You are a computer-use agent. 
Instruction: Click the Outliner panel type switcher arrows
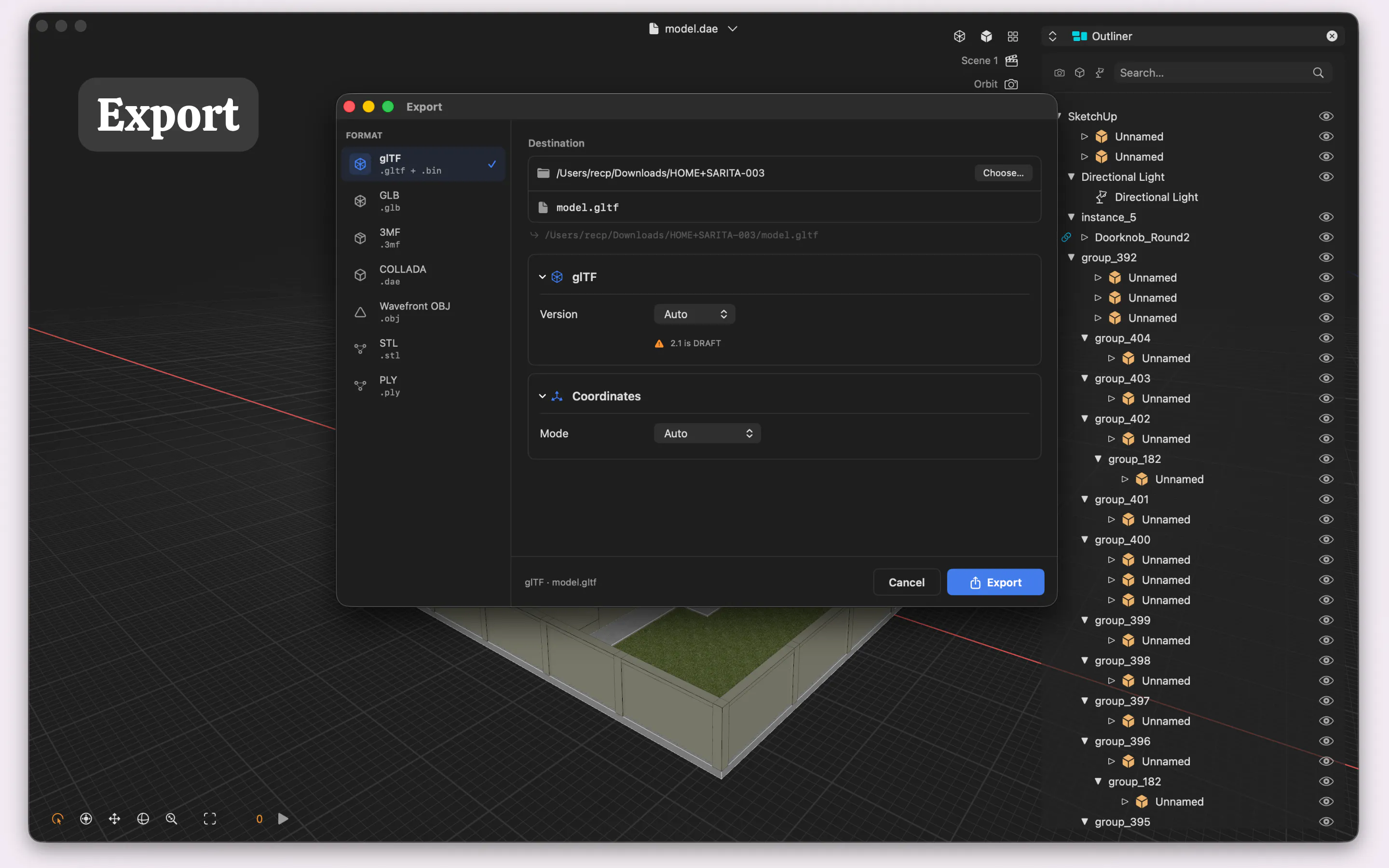(1053, 36)
